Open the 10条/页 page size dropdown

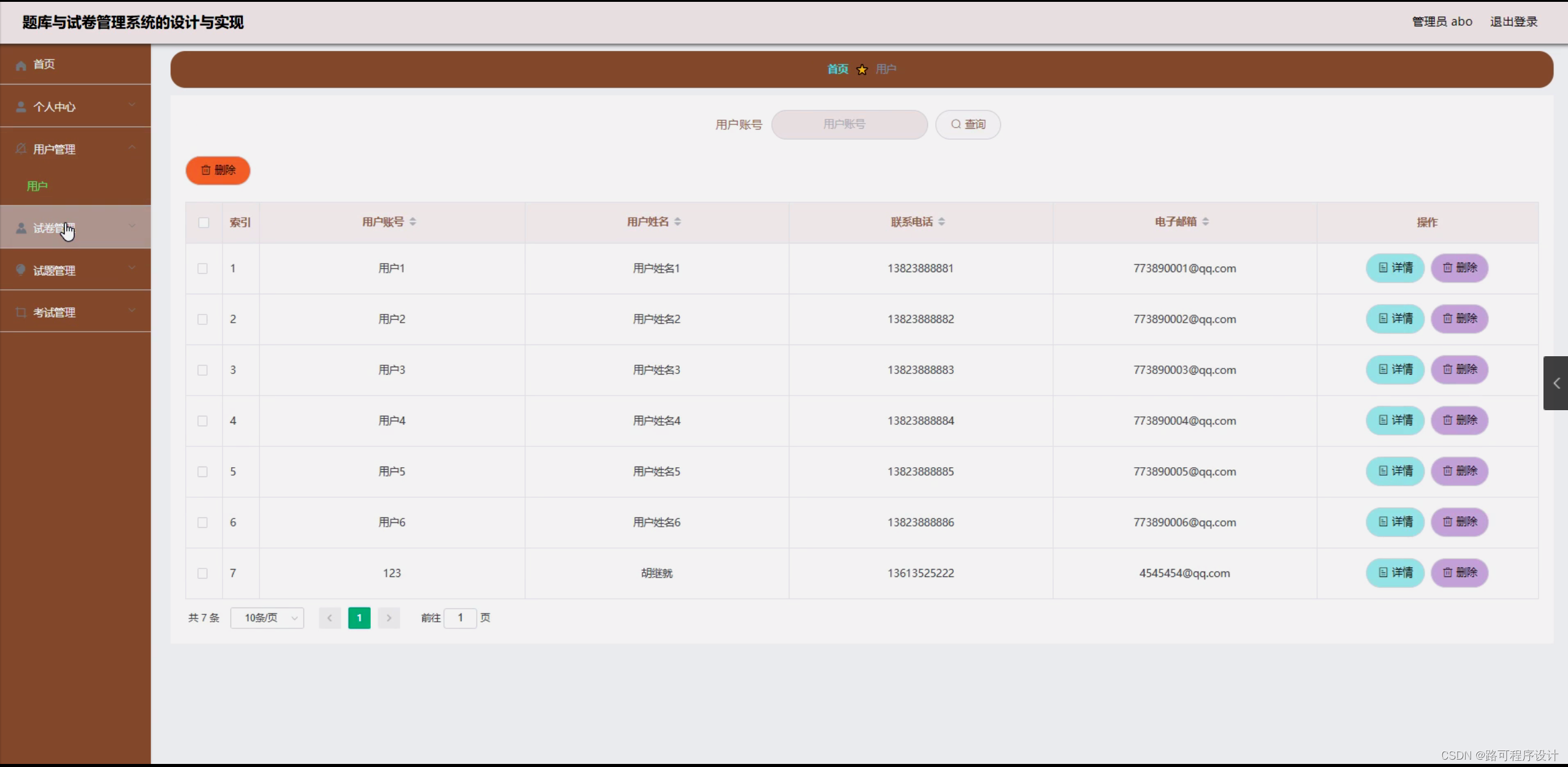click(x=267, y=618)
